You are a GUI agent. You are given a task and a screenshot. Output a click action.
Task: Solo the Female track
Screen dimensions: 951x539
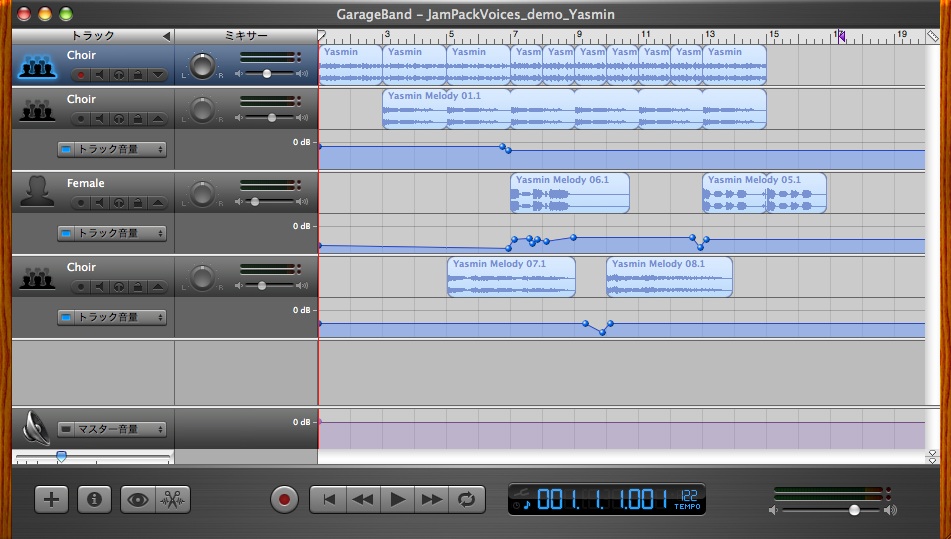coord(119,203)
